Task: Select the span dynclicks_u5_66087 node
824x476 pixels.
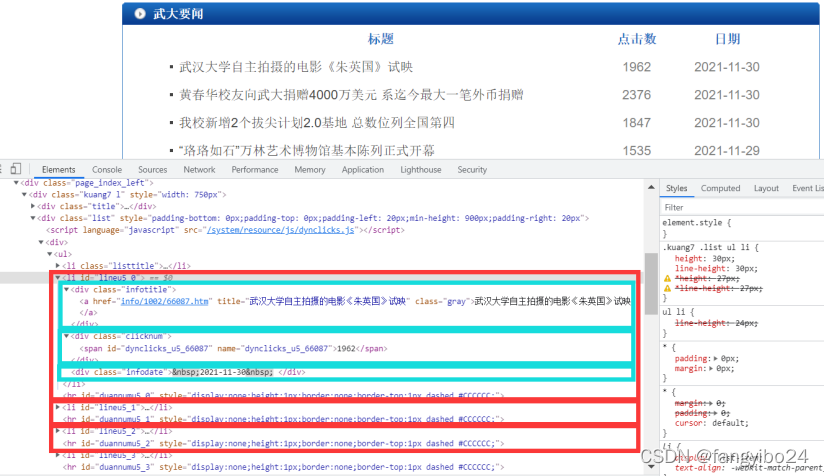Action: [233, 348]
